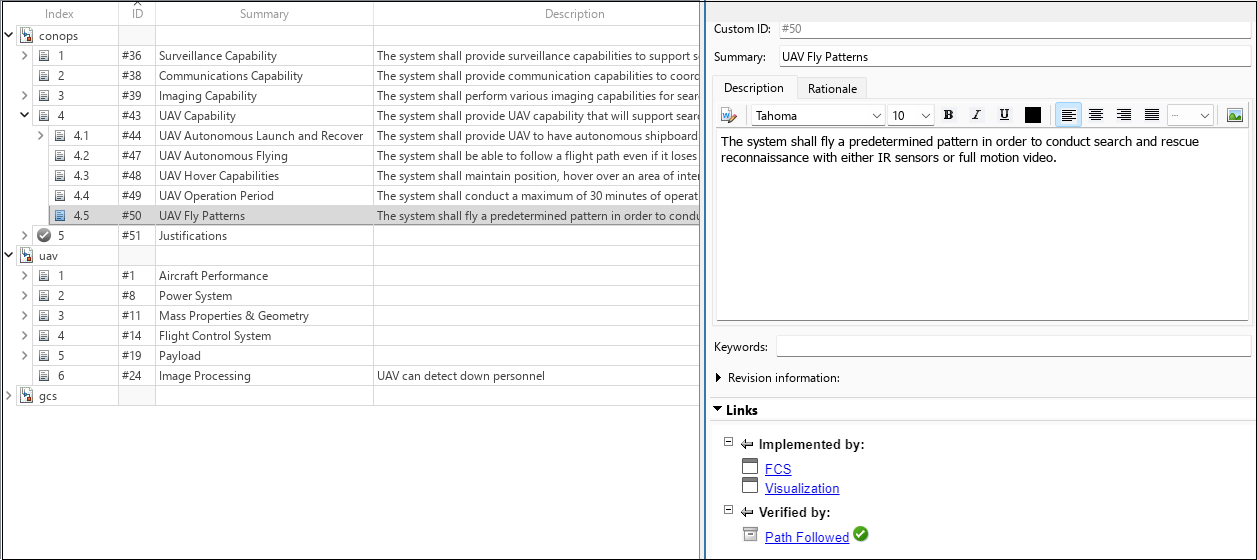
Task: Insert an image into the description
Action: [x=1235, y=115]
